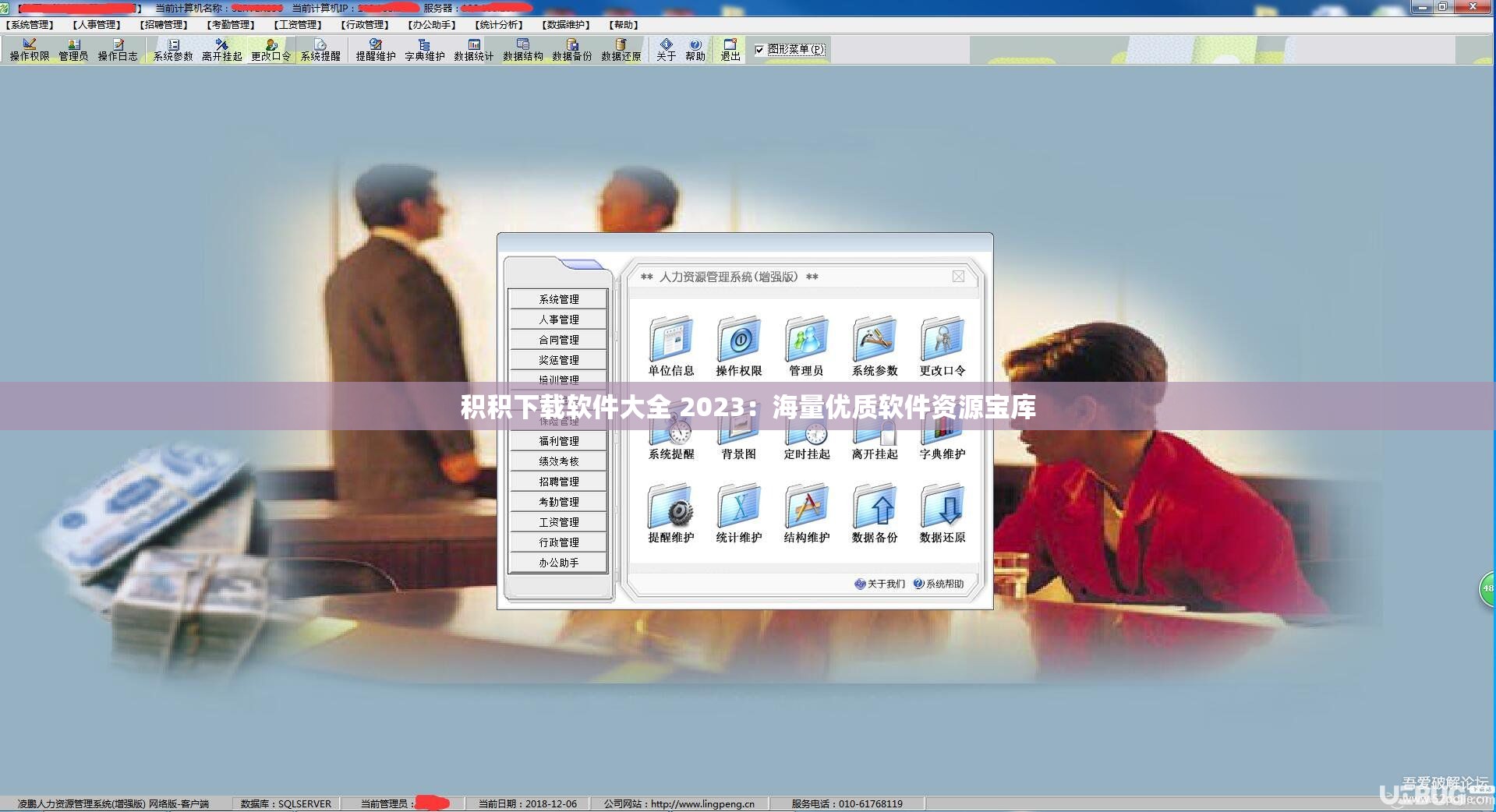This screenshot has width=1496, height=812.
Task: Open the 关于 toolbar item
Action: tap(666, 50)
